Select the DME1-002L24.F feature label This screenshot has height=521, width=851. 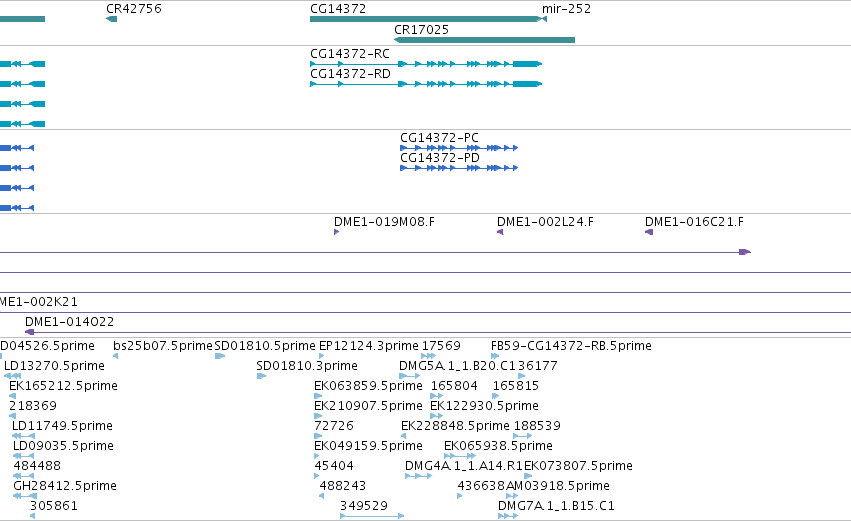click(545, 222)
